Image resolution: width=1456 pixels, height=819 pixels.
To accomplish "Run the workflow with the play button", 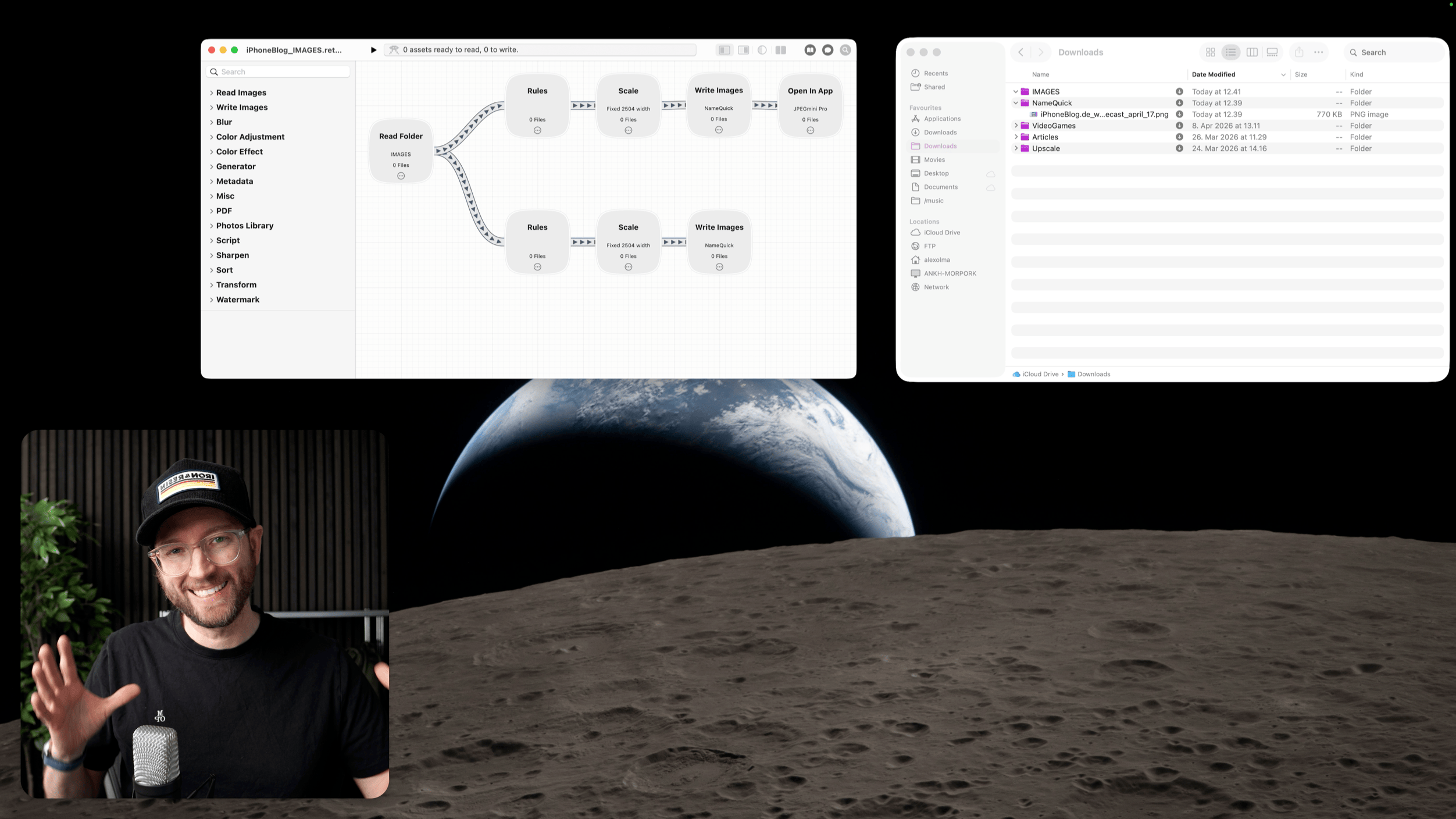I will tap(373, 50).
